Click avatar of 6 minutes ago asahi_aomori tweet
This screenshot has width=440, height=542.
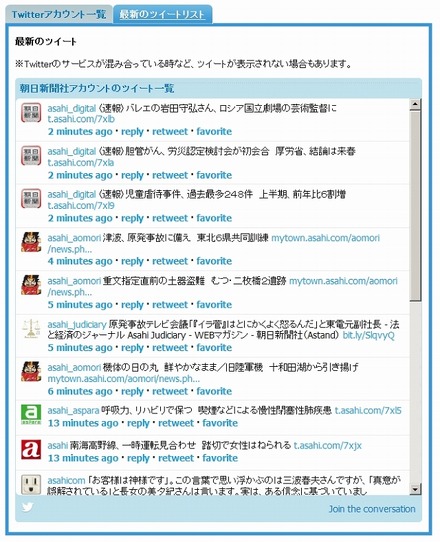tap(31, 371)
